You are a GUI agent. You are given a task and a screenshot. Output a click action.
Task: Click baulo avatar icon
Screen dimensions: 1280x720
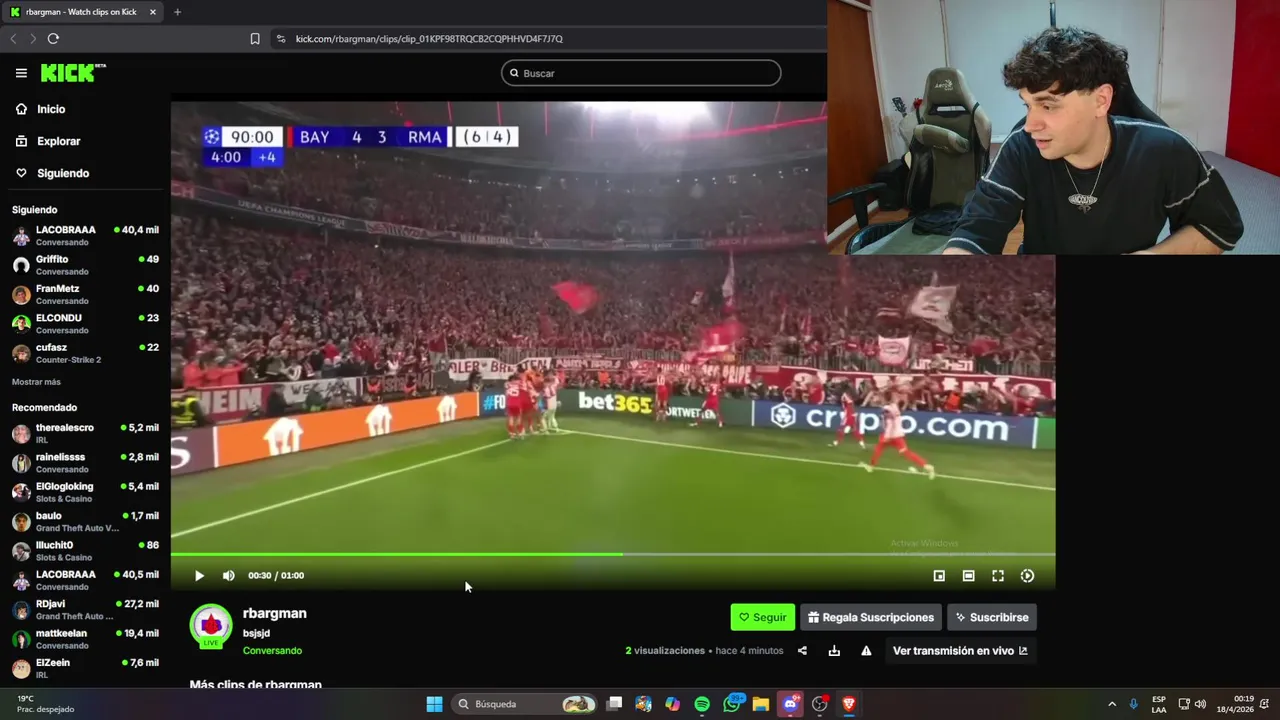pyautogui.click(x=21, y=522)
